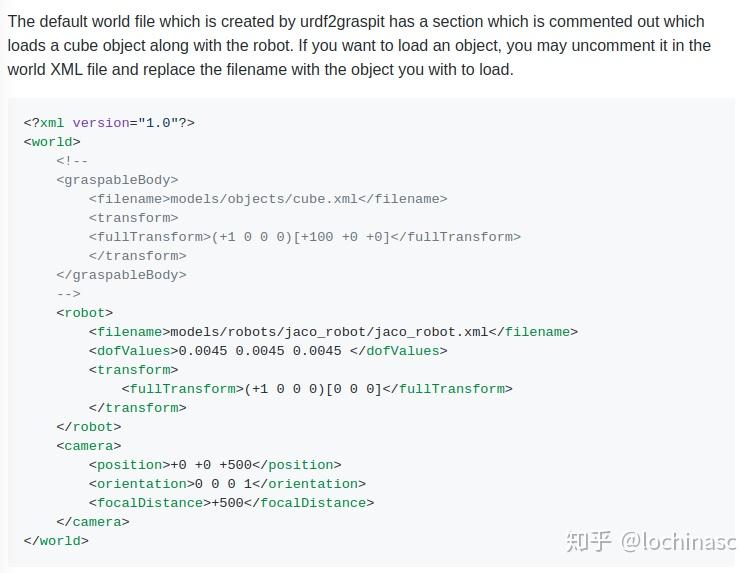755x573 pixels.
Task: Click the cube.xml filename line
Action: (x=267, y=199)
